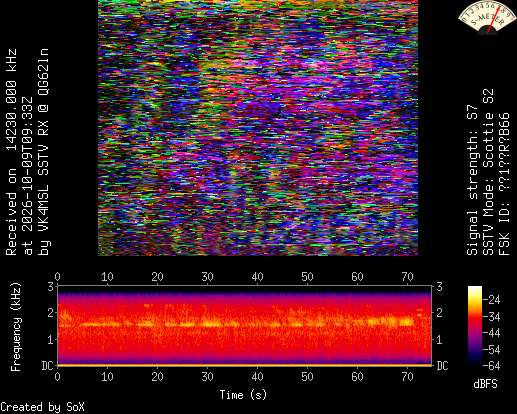
Task: Click the '-44' color scale value
Action: click(492, 333)
